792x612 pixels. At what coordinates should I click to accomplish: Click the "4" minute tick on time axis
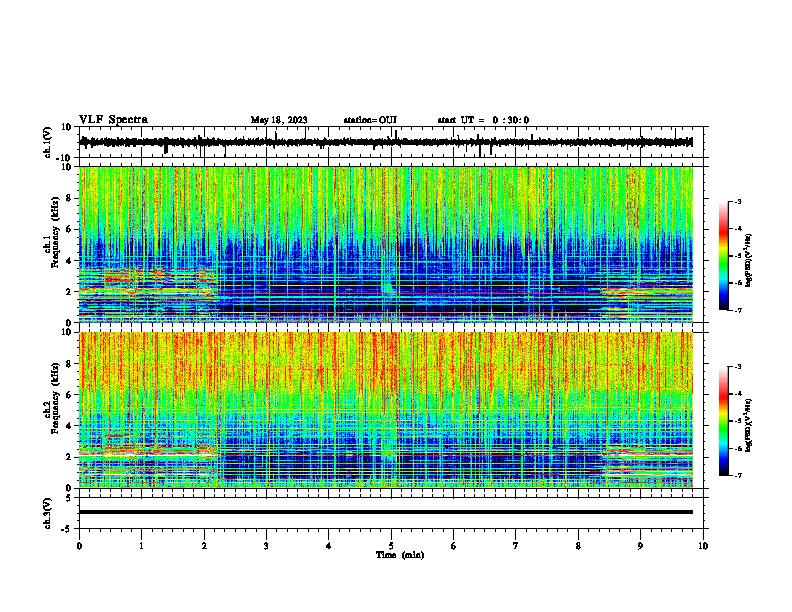pyautogui.click(x=329, y=546)
